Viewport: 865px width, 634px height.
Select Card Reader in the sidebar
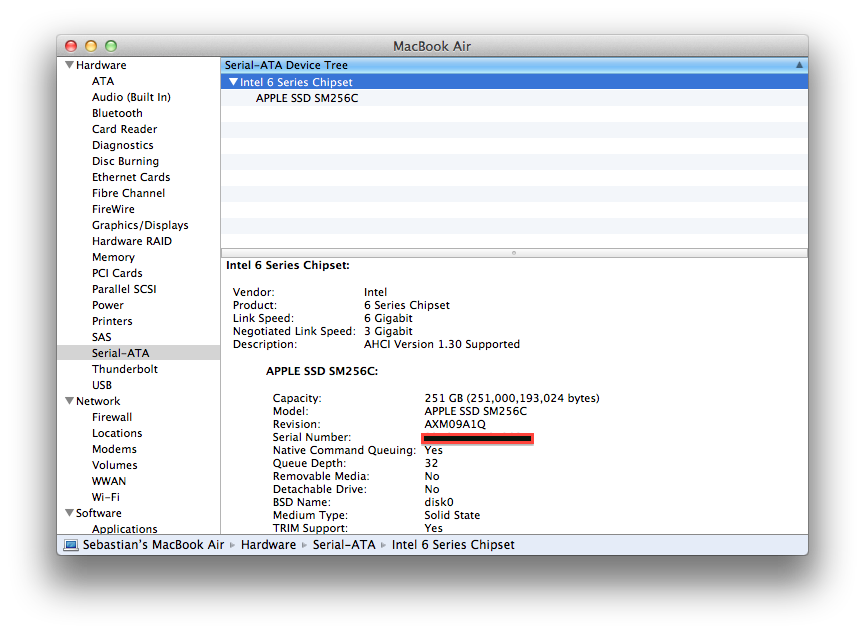point(125,129)
